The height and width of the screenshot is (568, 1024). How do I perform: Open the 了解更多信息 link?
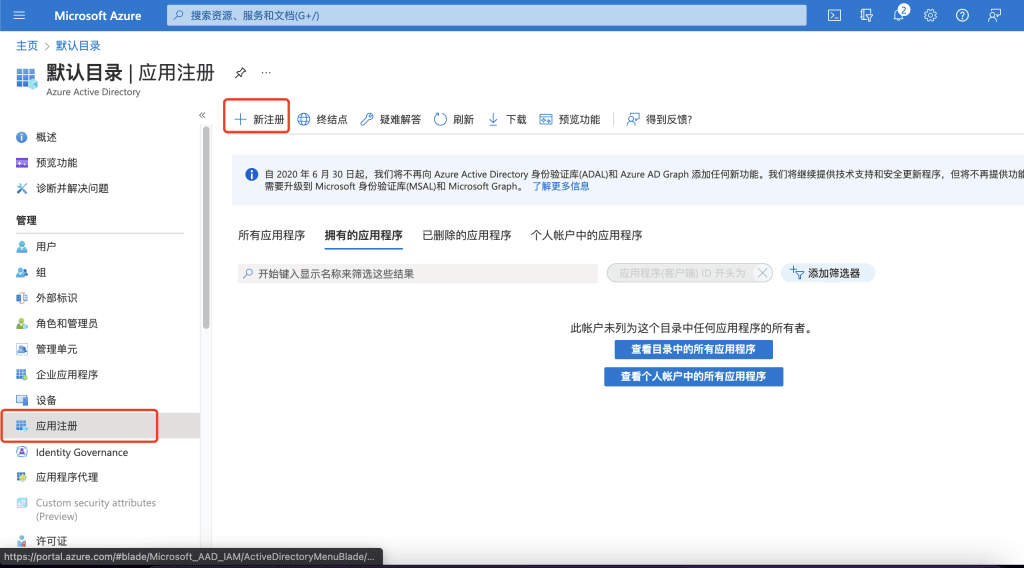coord(560,186)
